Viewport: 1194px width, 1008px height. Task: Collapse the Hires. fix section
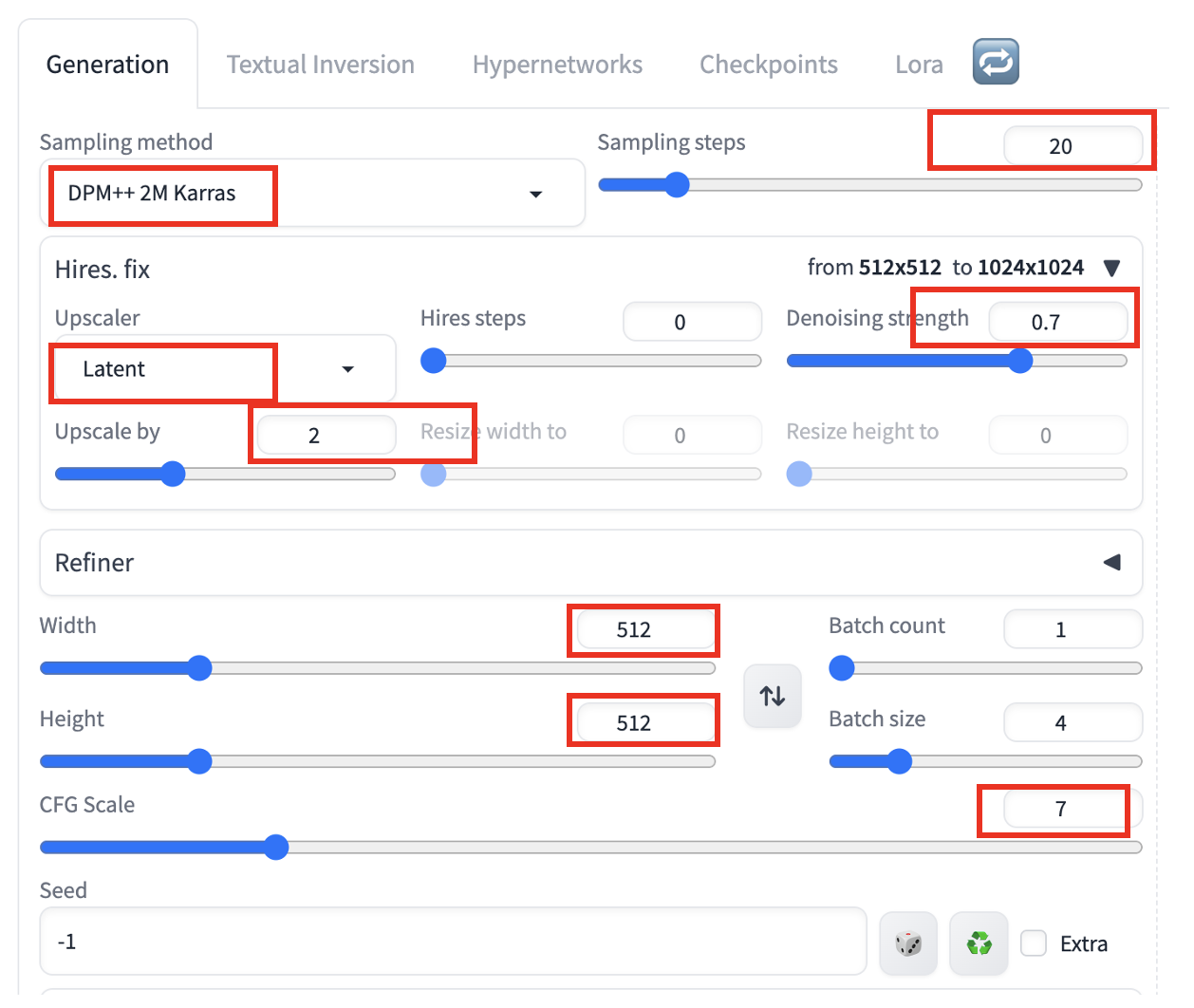pyautogui.click(x=1111, y=267)
